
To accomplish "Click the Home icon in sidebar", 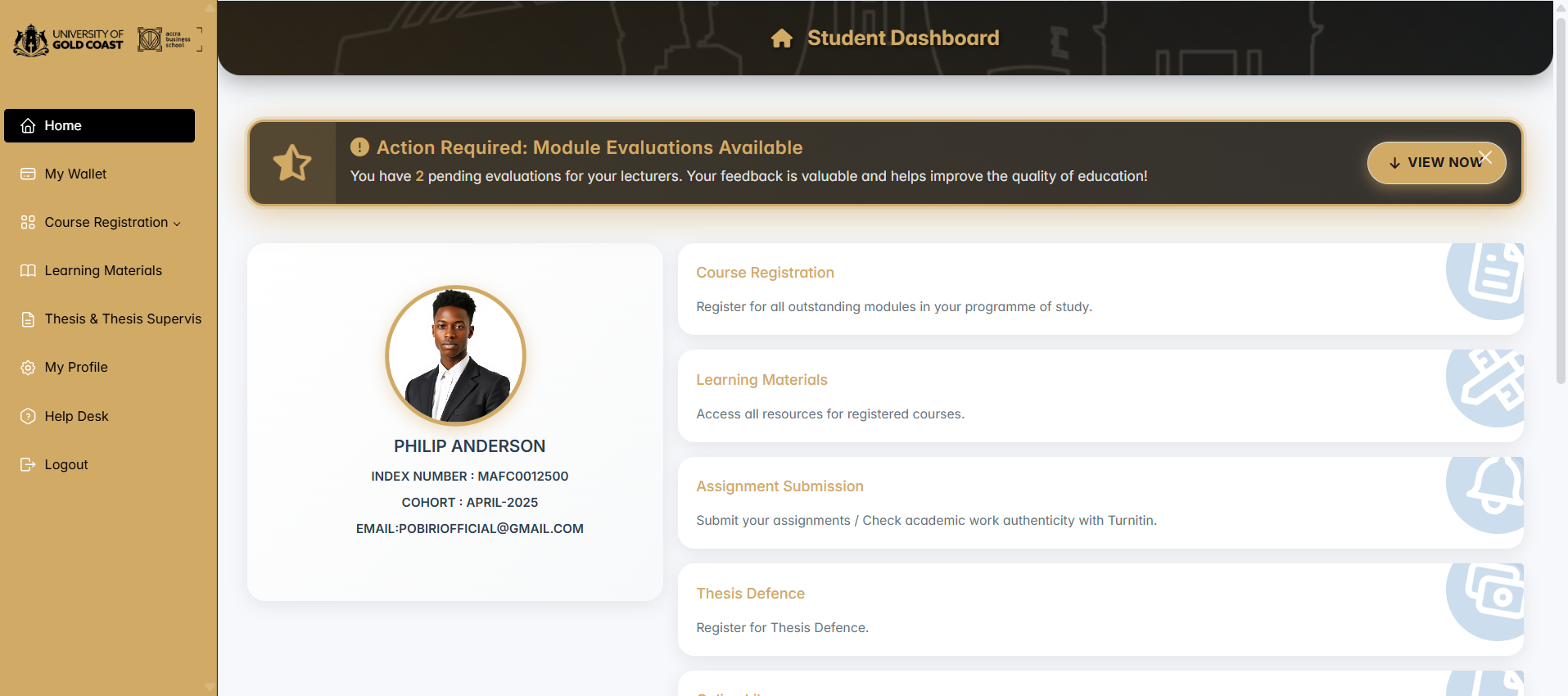I will pos(28,126).
